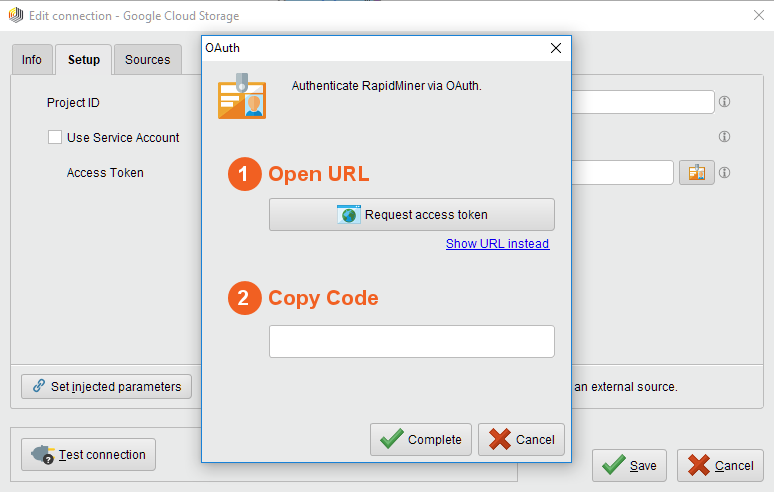Click info icon next to Access Token field

pos(724,173)
